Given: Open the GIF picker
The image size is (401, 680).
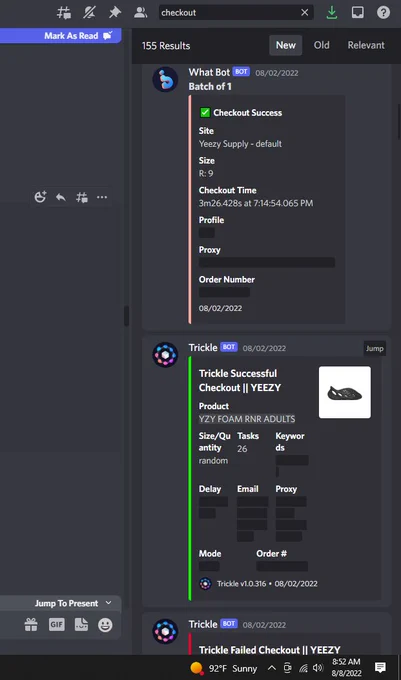Looking at the screenshot, I should [x=56, y=625].
